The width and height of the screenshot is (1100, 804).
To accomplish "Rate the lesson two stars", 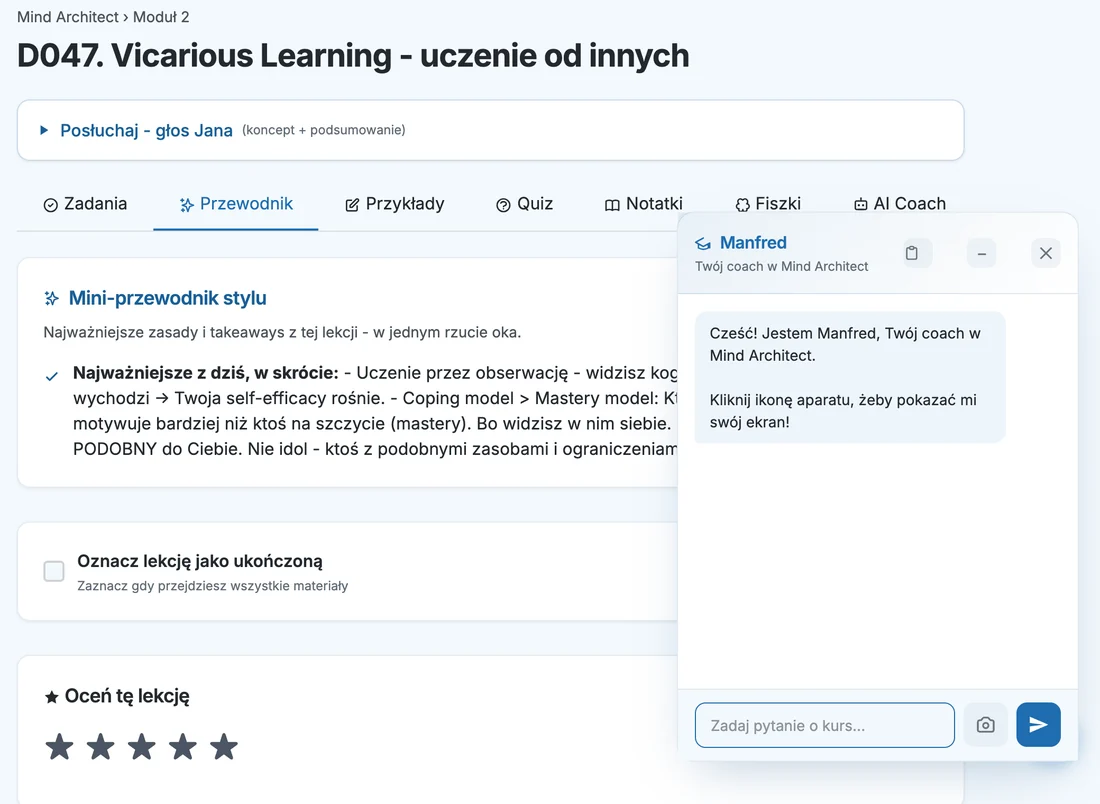I will [100, 746].
